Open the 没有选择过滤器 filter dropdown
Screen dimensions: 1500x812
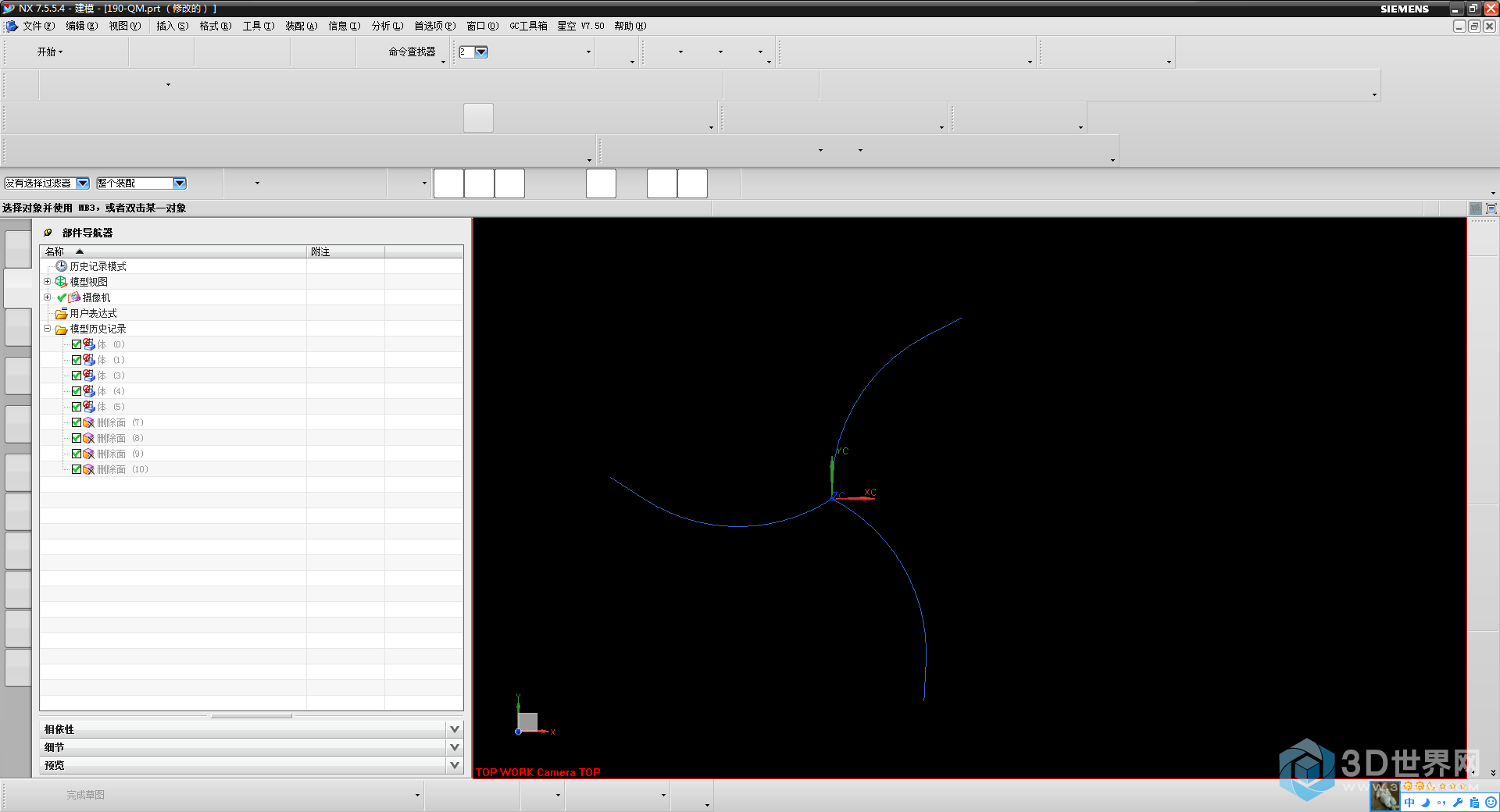click(x=83, y=183)
